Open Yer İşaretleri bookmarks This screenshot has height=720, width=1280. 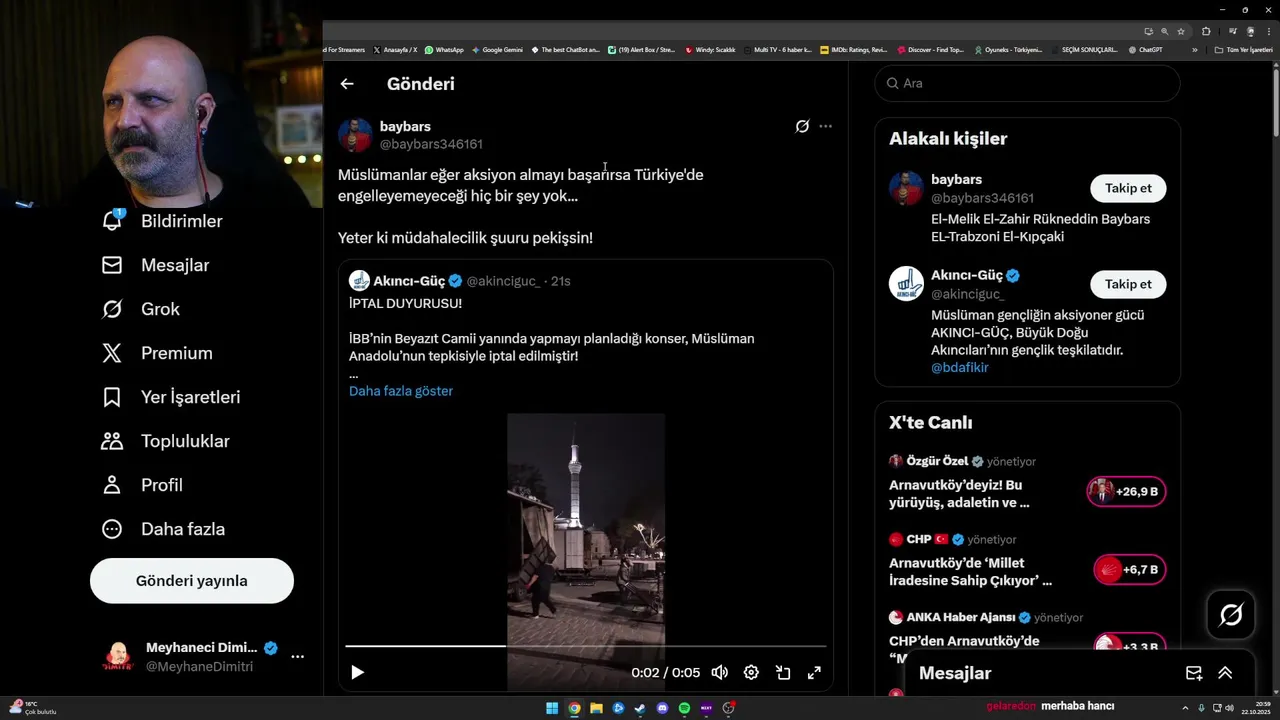point(171,397)
